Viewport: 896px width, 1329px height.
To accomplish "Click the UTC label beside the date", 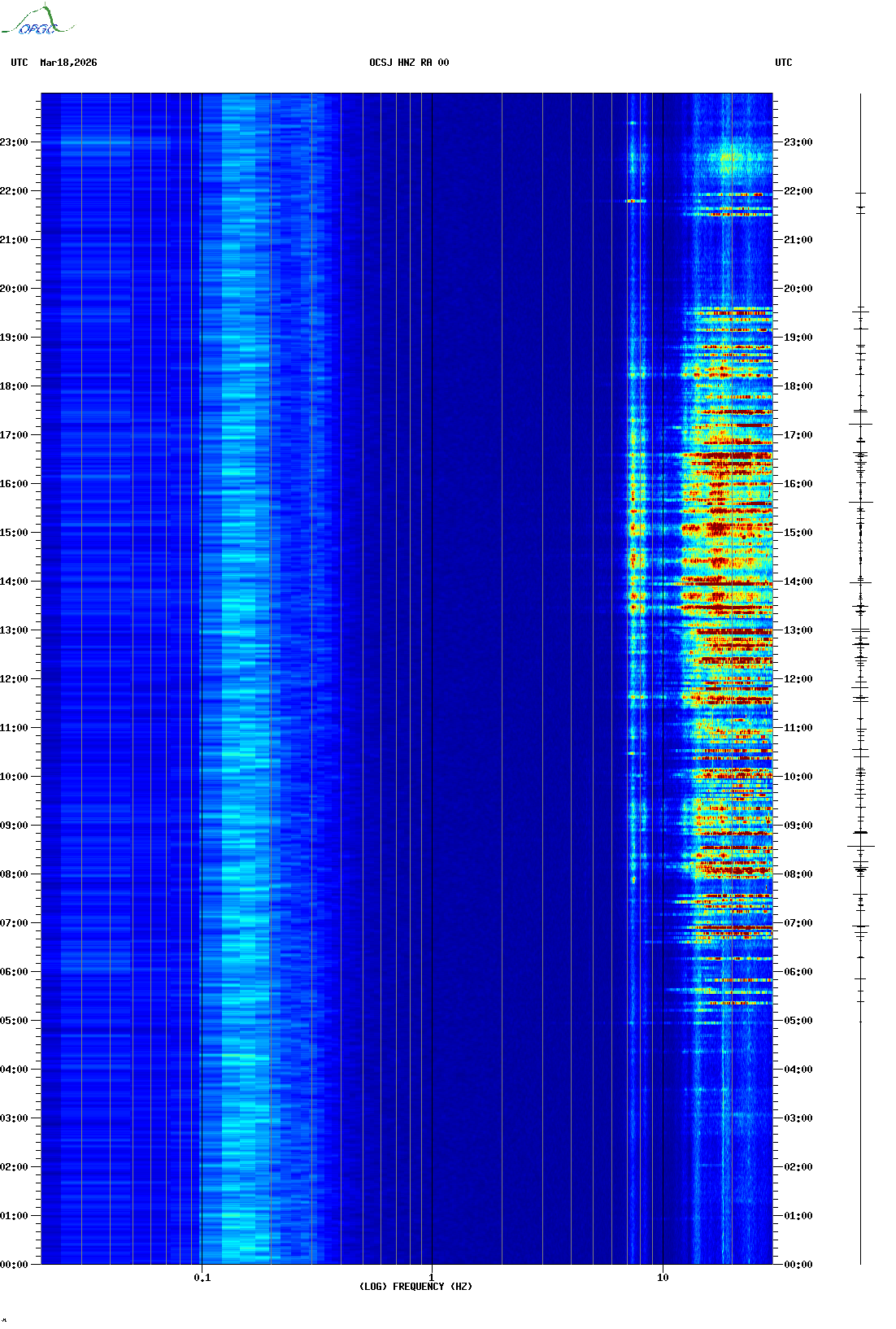I will click(20, 63).
